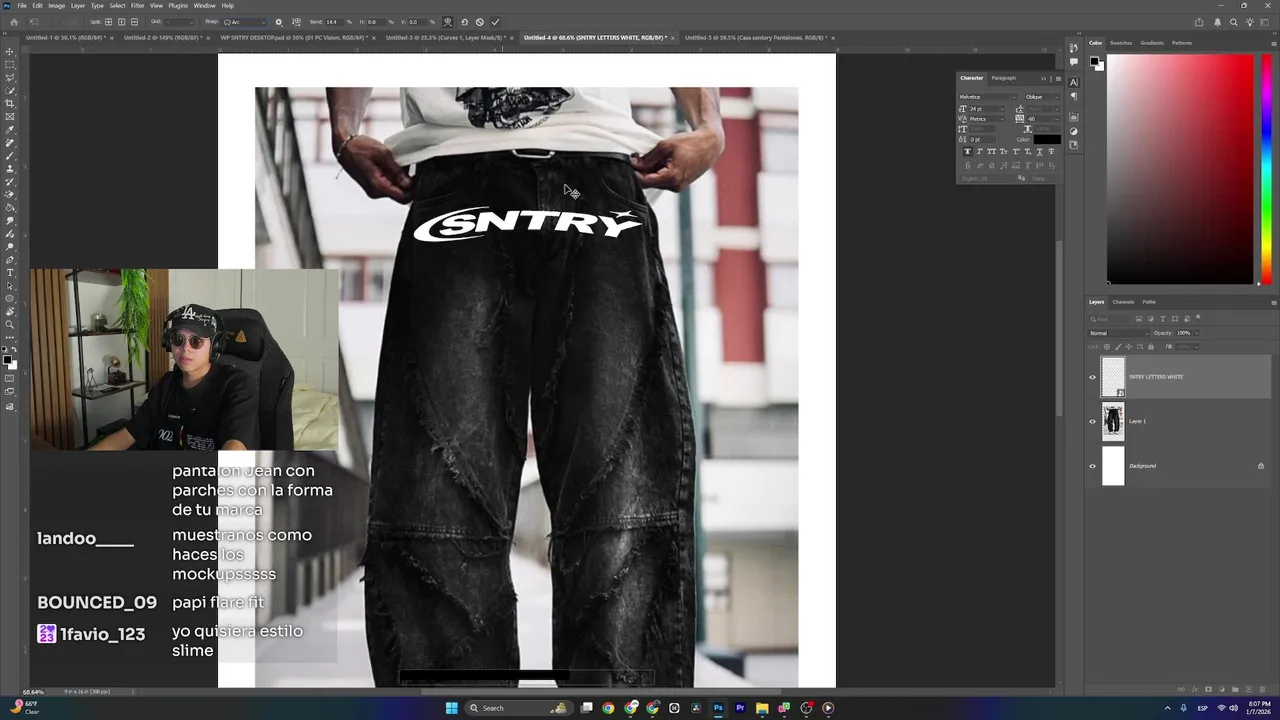Toggle Faux Bold in Character panel
The width and height of the screenshot is (1280, 720).
pos(967,151)
